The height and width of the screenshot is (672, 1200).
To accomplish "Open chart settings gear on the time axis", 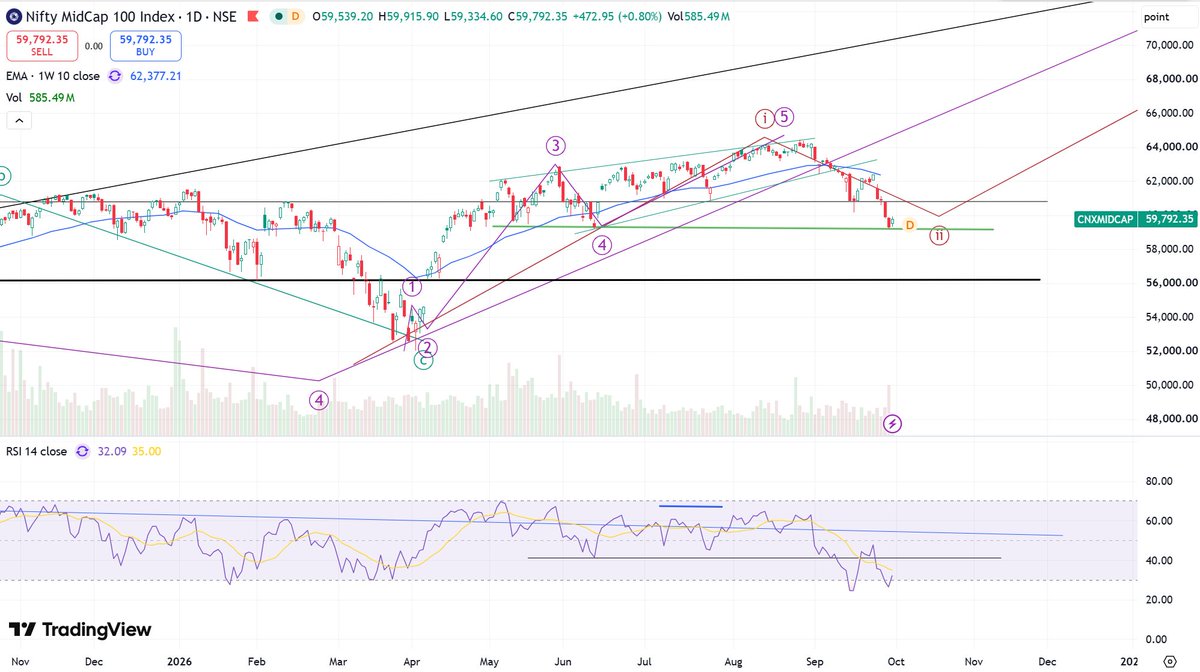I will [x=1170, y=660].
